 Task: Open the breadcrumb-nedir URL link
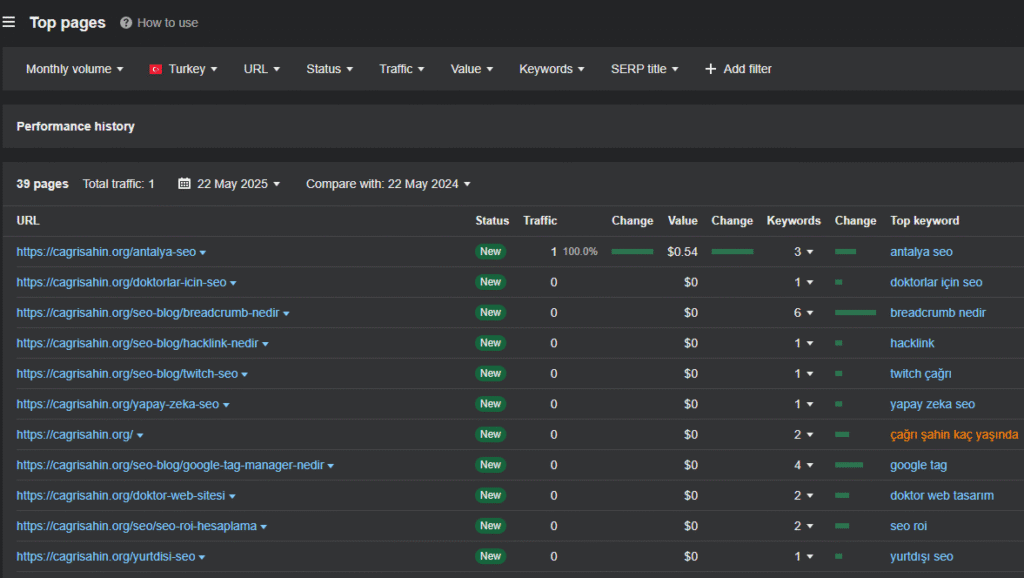pyautogui.click(x=148, y=313)
